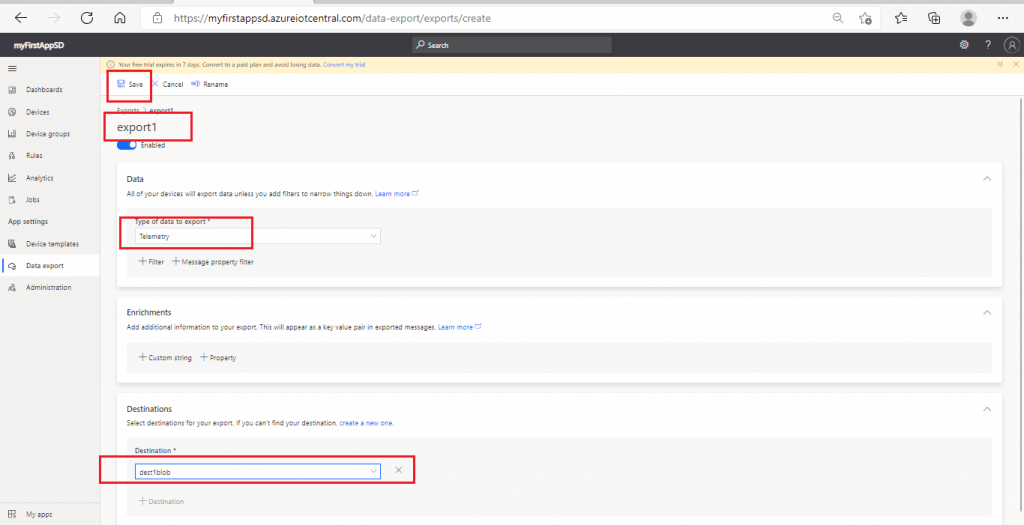Reload the page with refresh icon
1024x525 pixels.
pyautogui.click(x=86, y=18)
